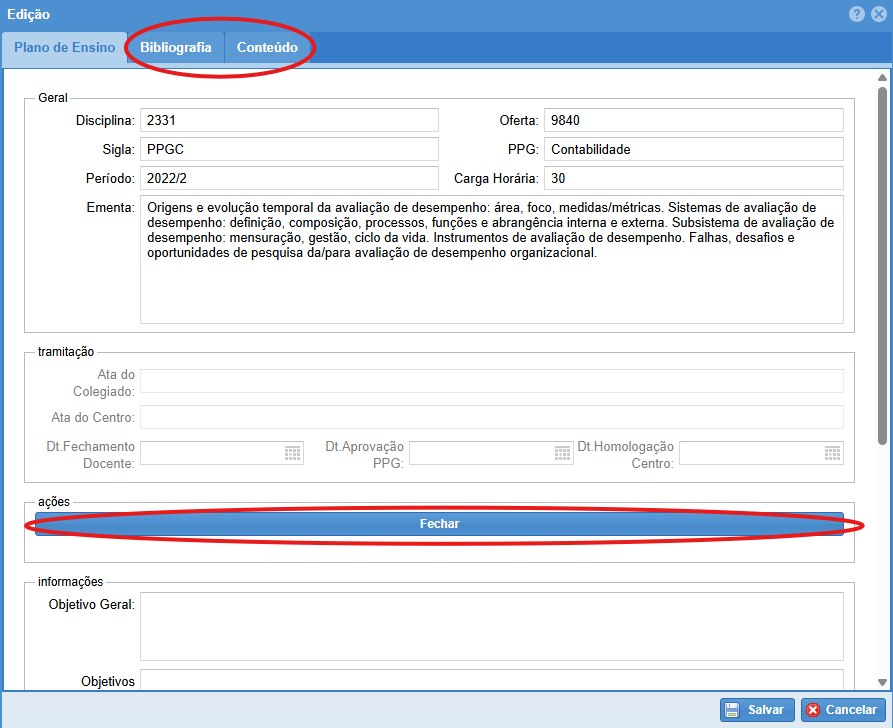Click into the Disciplina field
Screen dimensions: 893x728
289,120
